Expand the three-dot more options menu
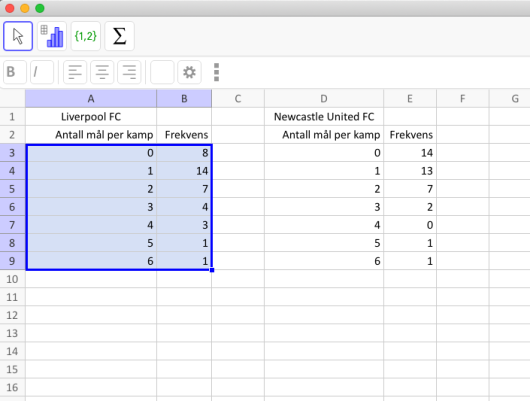 pos(216,72)
